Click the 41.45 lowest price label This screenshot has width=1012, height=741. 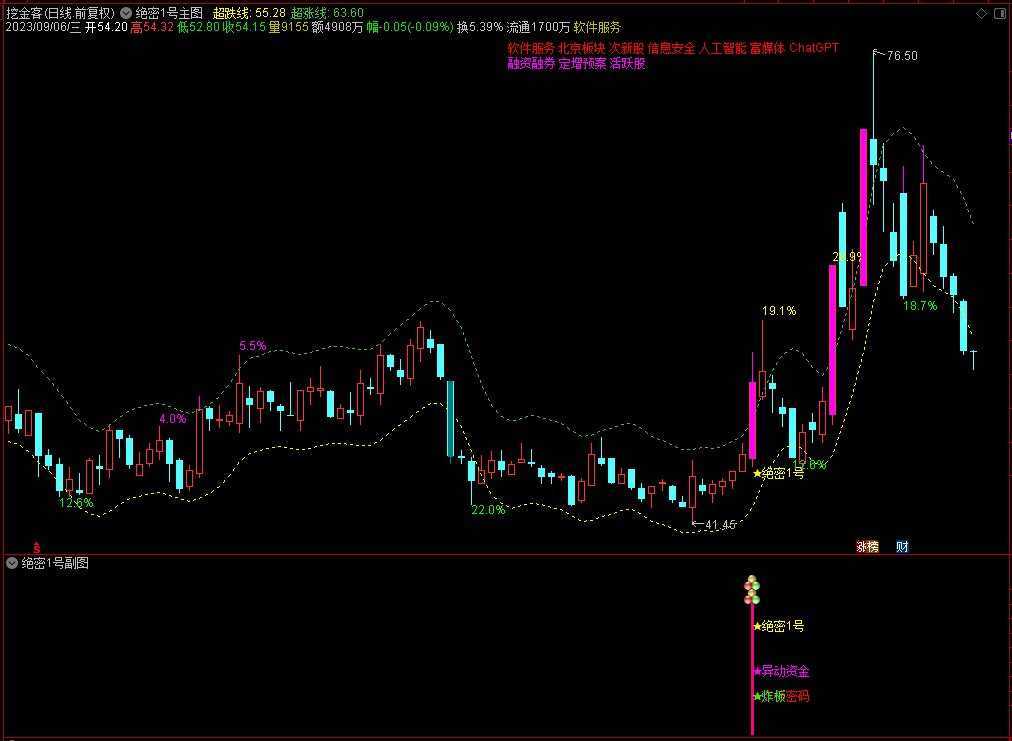point(720,525)
